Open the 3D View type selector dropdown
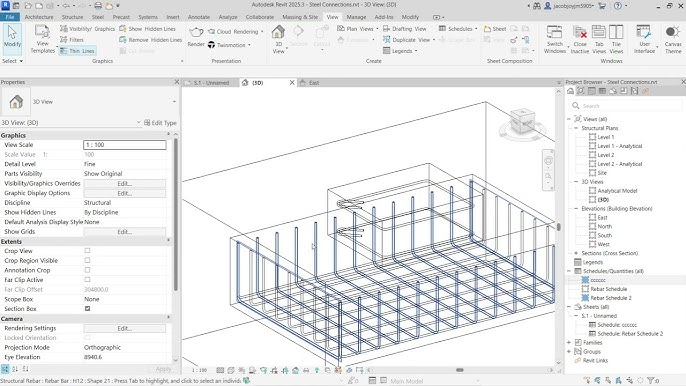Image resolution: width=686 pixels, height=386 pixels. pyautogui.click(x=175, y=102)
